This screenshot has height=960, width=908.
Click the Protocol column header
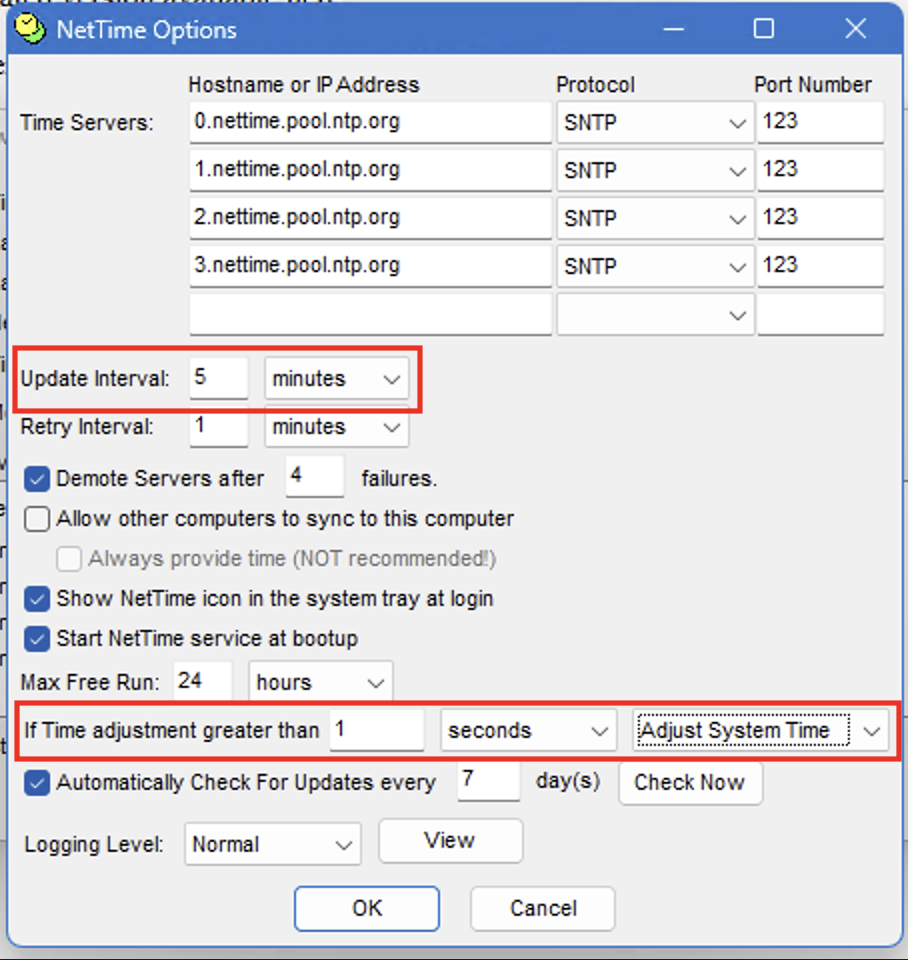595,85
